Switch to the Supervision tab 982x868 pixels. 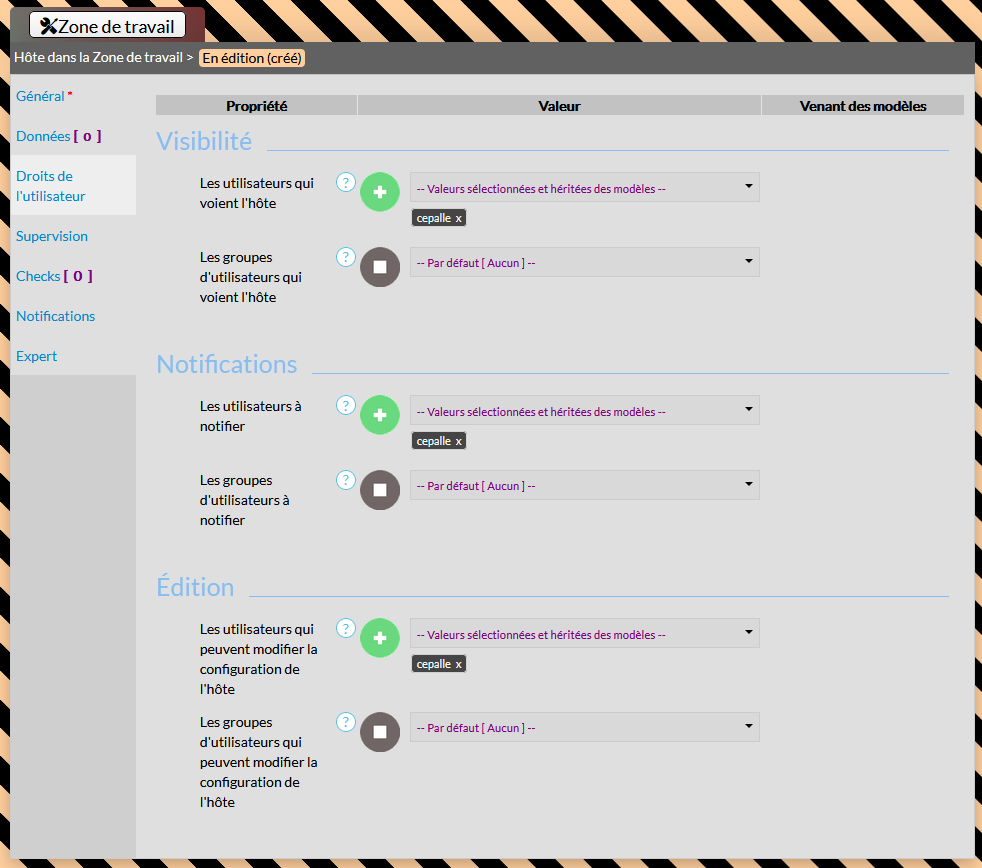pyautogui.click(x=52, y=236)
